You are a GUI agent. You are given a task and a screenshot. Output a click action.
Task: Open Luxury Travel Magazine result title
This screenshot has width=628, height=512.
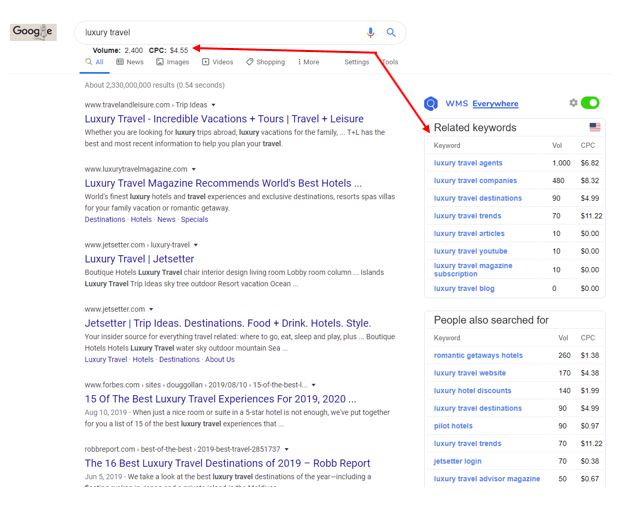(223, 183)
